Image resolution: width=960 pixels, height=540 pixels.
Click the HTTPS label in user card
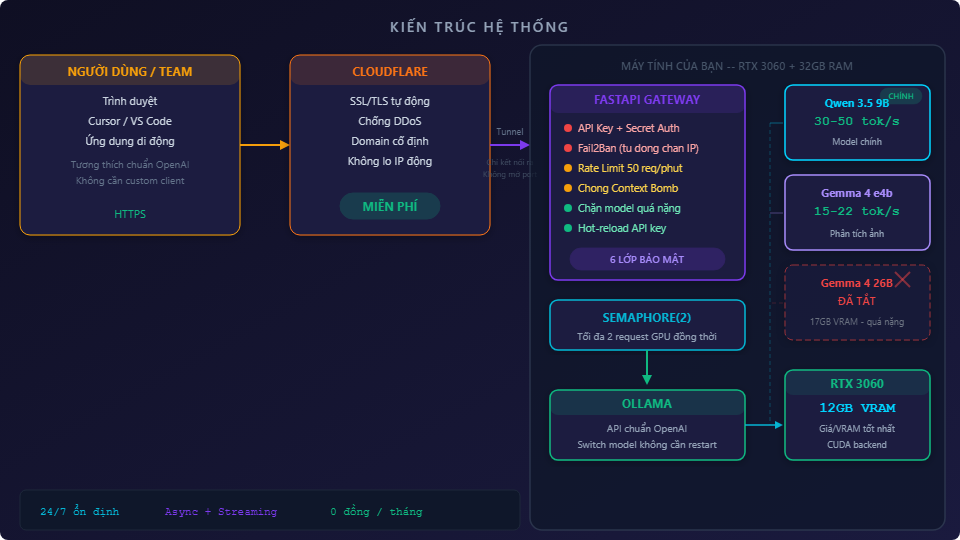coord(130,214)
